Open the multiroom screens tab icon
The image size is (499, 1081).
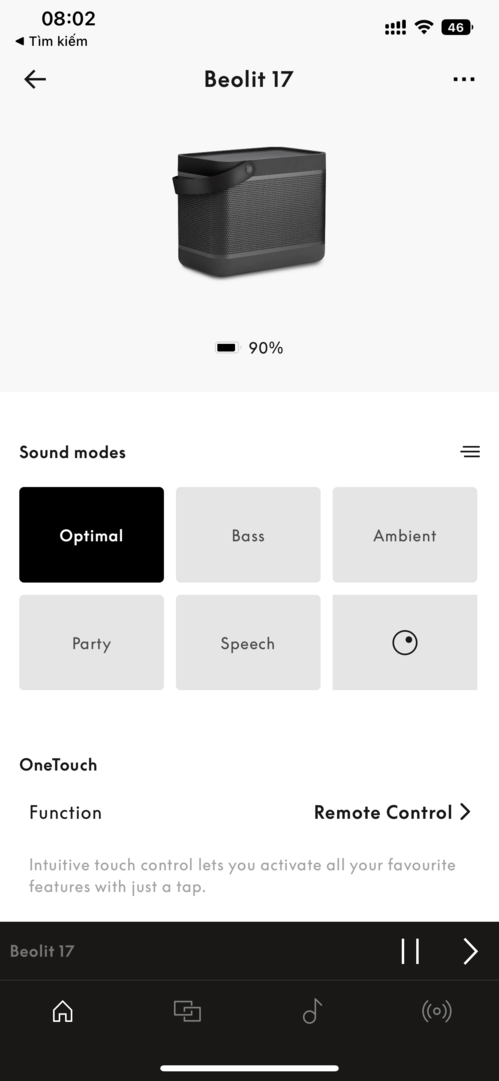(x=187, y=1011)
